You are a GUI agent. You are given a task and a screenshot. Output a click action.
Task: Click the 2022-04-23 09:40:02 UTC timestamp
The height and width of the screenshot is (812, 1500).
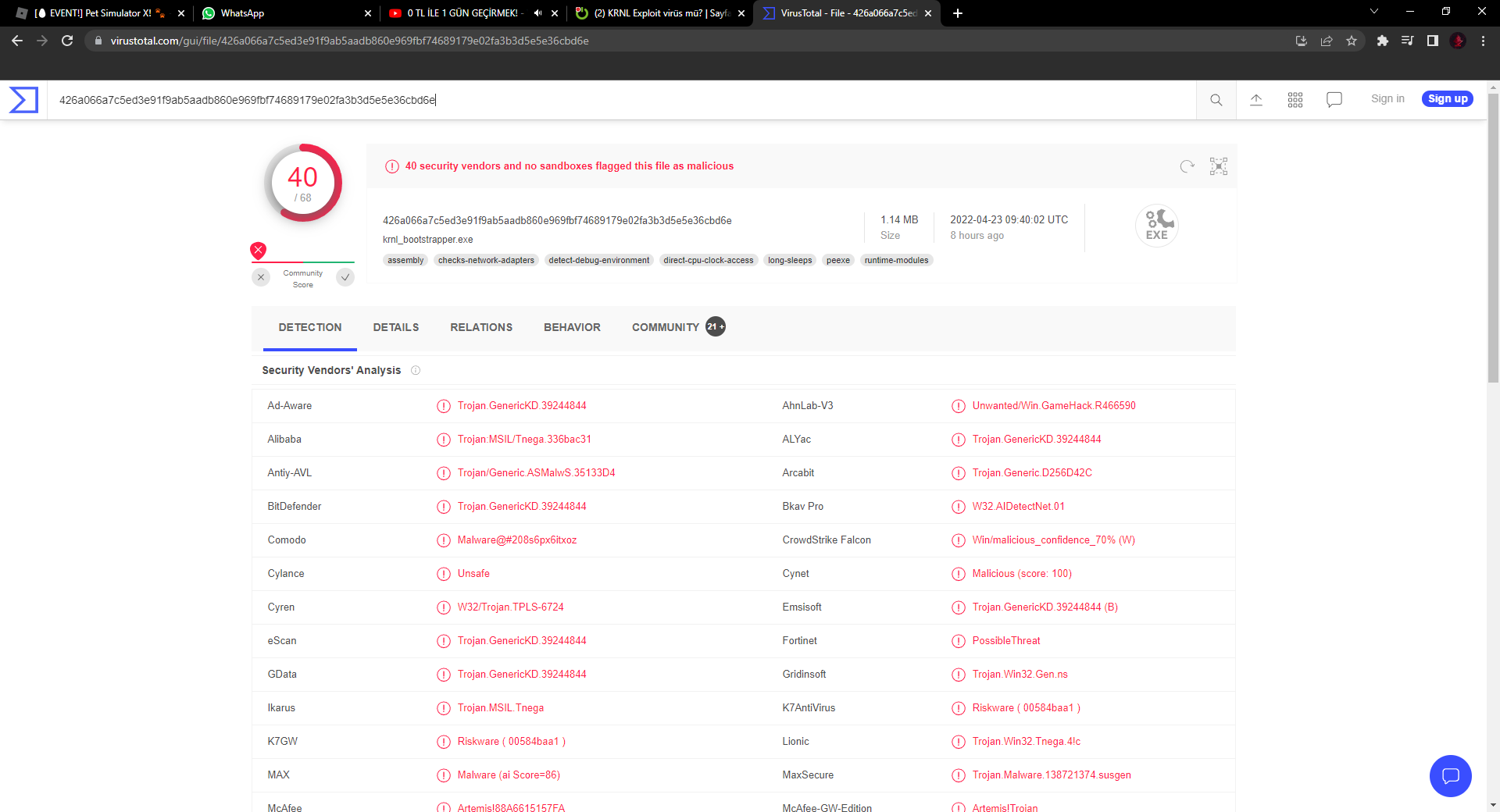[1009, 220]
